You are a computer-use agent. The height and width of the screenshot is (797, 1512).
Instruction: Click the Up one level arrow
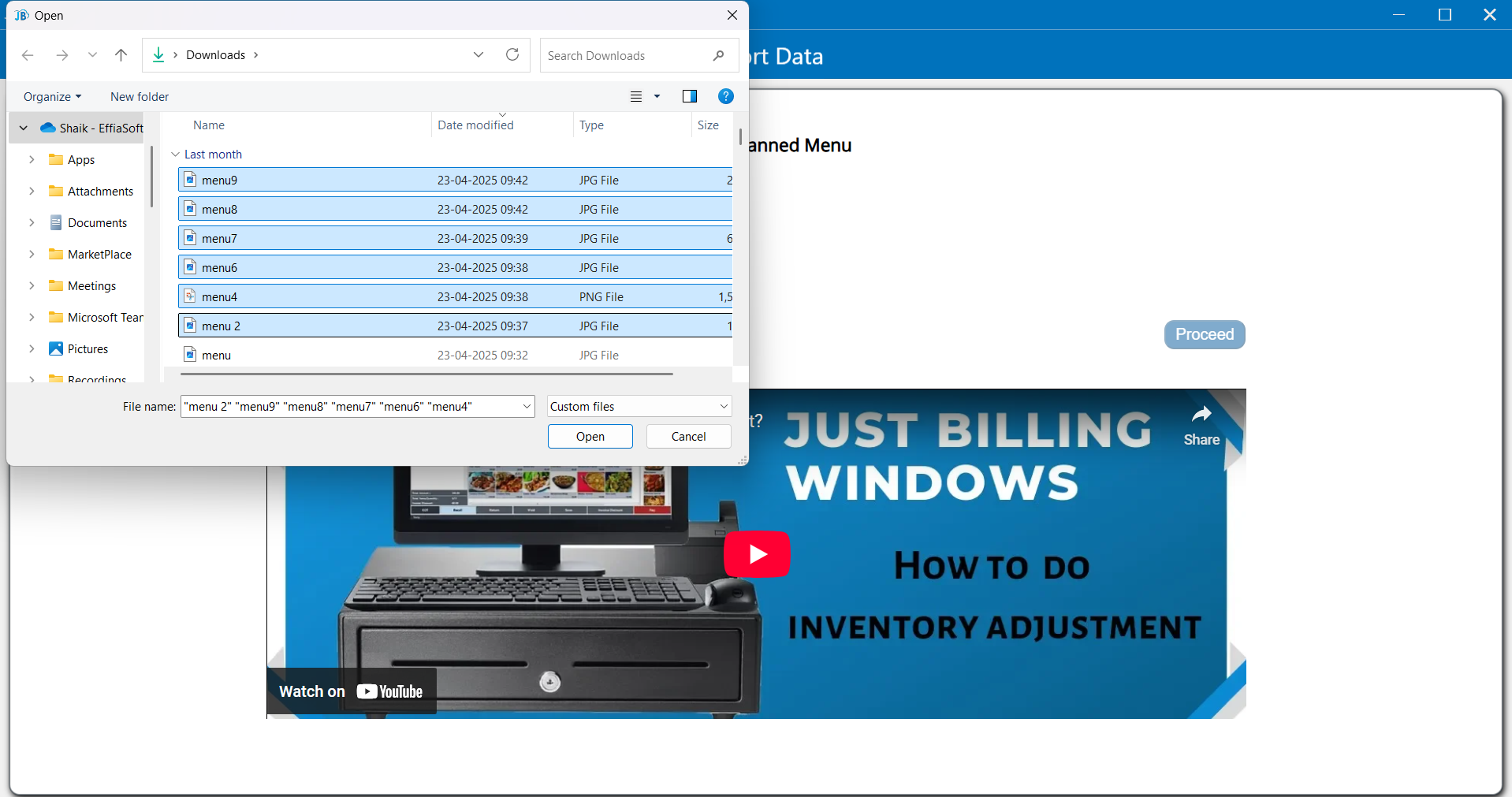(121, 55)
